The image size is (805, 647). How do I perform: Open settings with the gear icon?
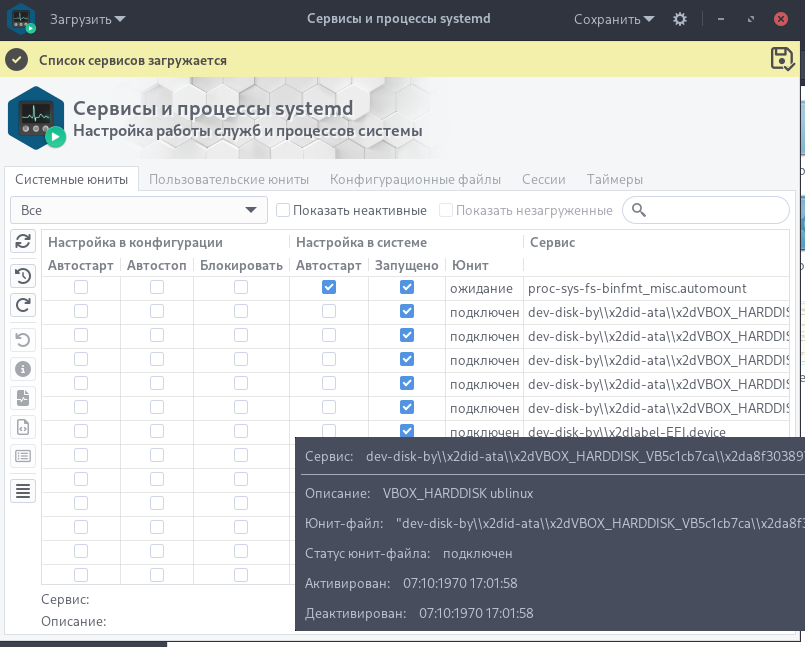[680, 19]
